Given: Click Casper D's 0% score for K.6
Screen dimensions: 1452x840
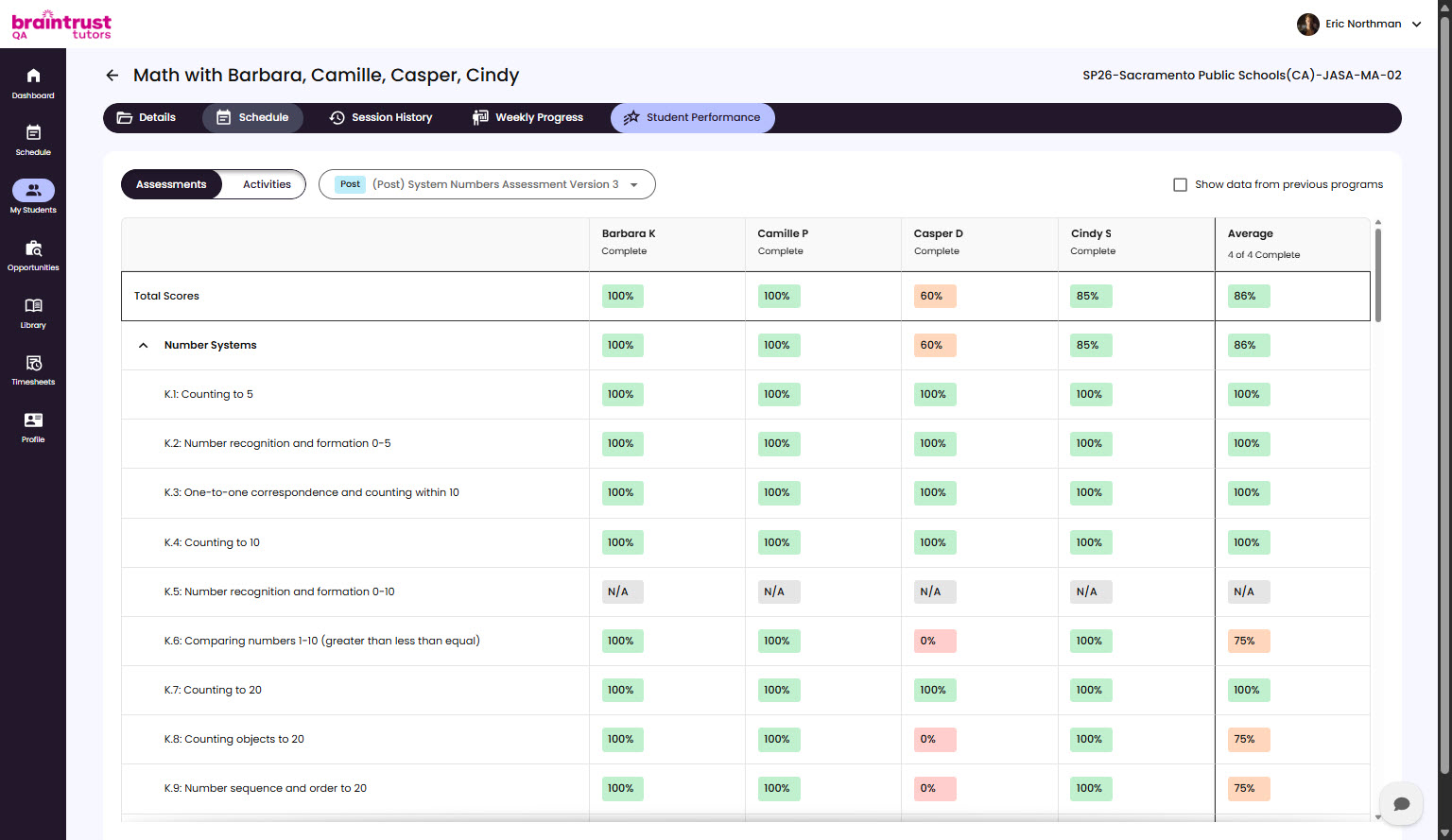Looking at the screenshot, I should [x=935, y=641].
